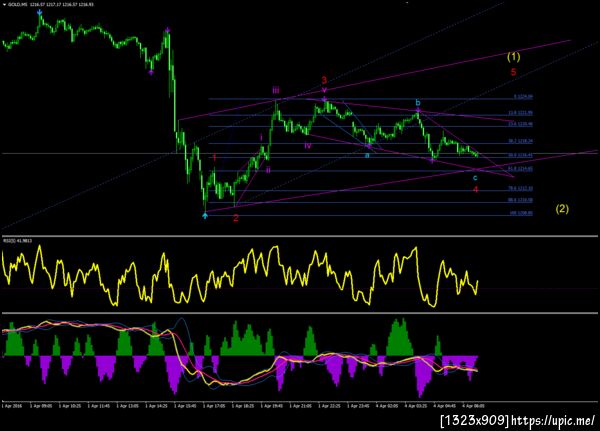Click the 1 Apr 2016 date label
Viewport: 600px width, 431px height.
(x=12, y=406)
